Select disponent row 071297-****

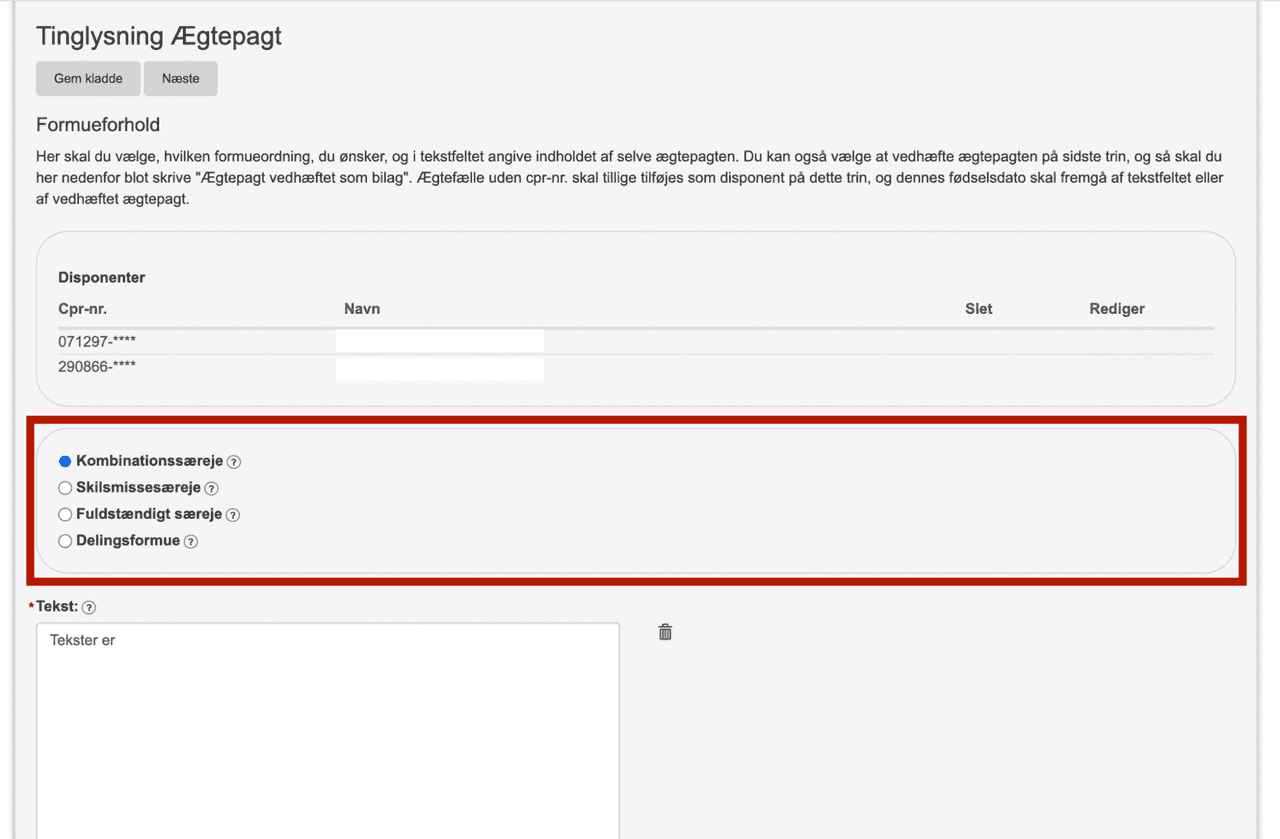pyautogui.click(x=97, y=341)
